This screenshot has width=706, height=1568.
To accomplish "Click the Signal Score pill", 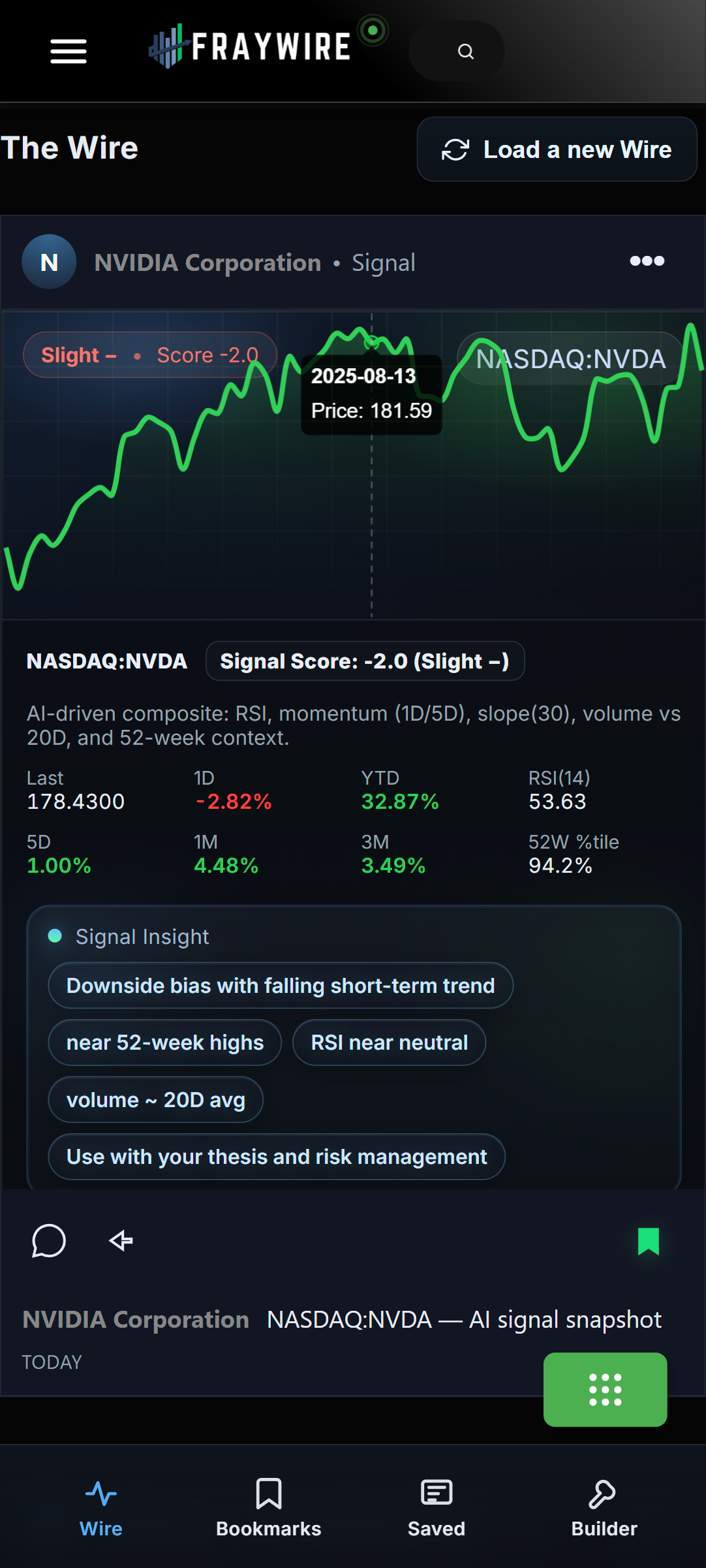I will [x=365, y=661].
